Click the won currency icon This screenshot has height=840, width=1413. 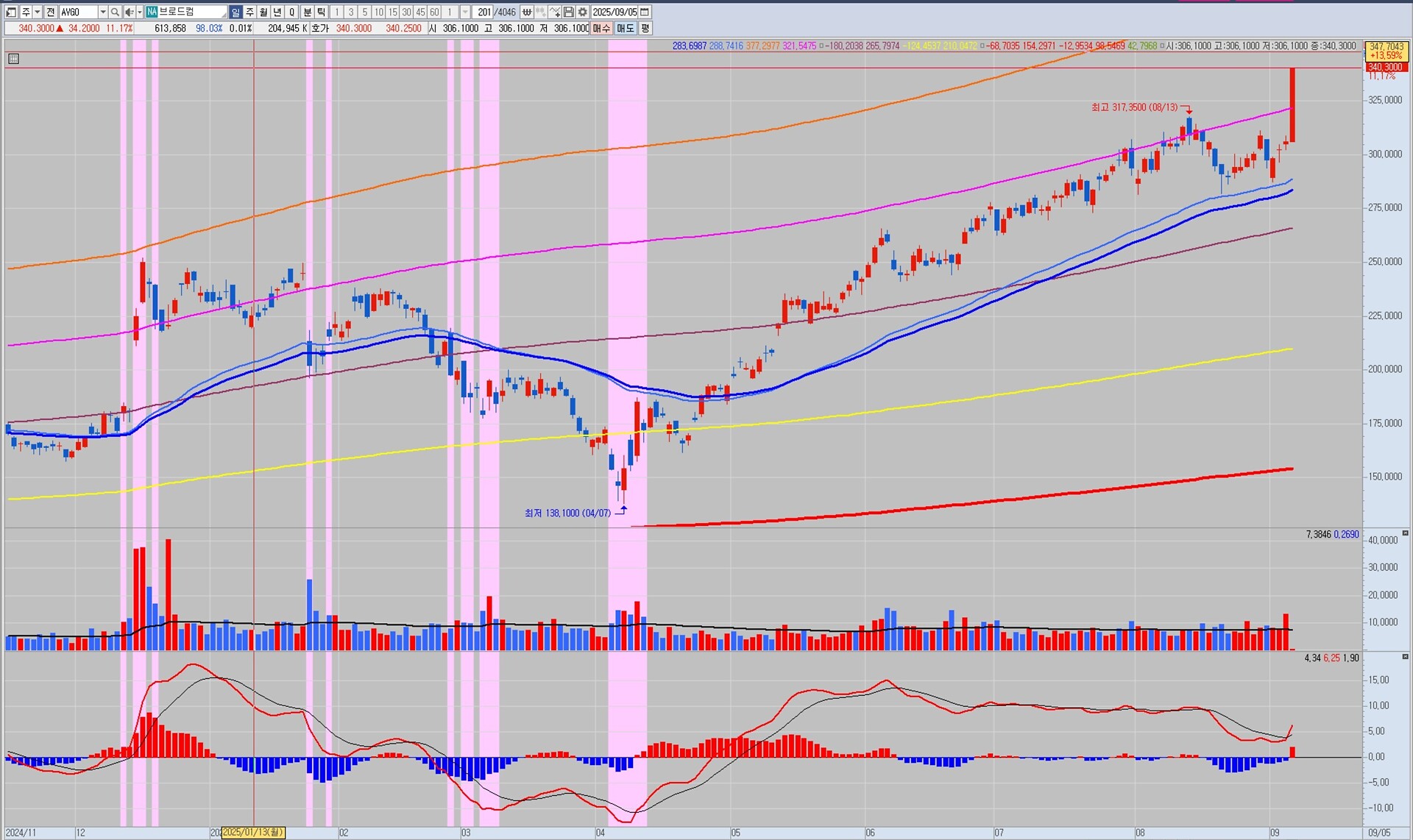527,12
